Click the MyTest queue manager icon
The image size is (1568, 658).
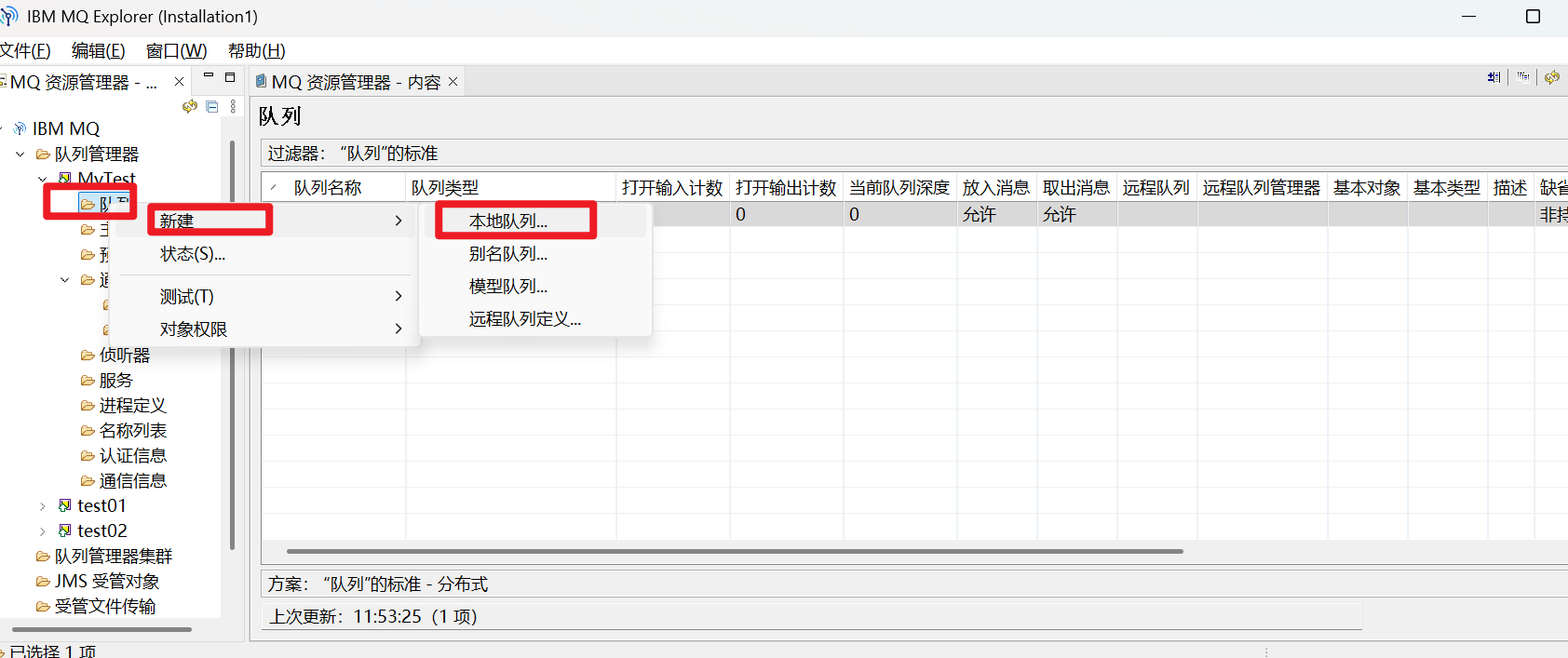point(64,178)
